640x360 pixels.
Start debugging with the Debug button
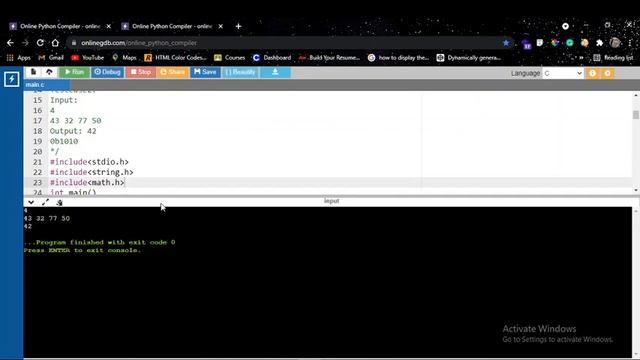coord(107,72)
